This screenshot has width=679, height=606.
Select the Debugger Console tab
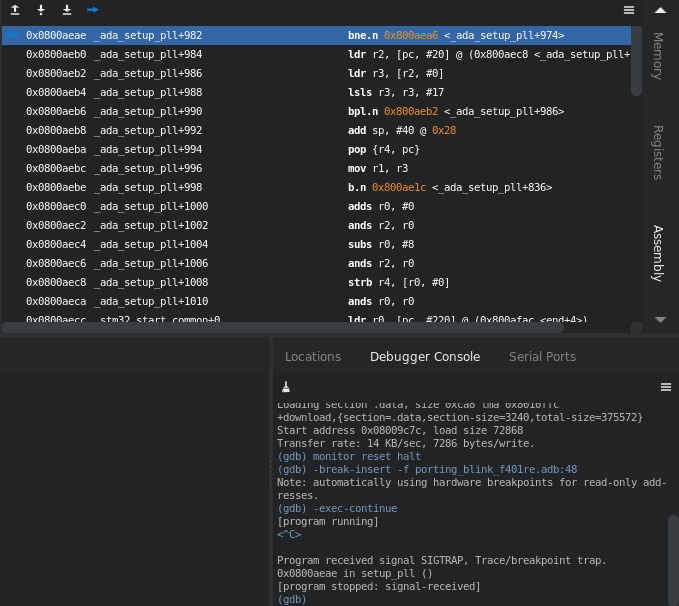[425, 357]
